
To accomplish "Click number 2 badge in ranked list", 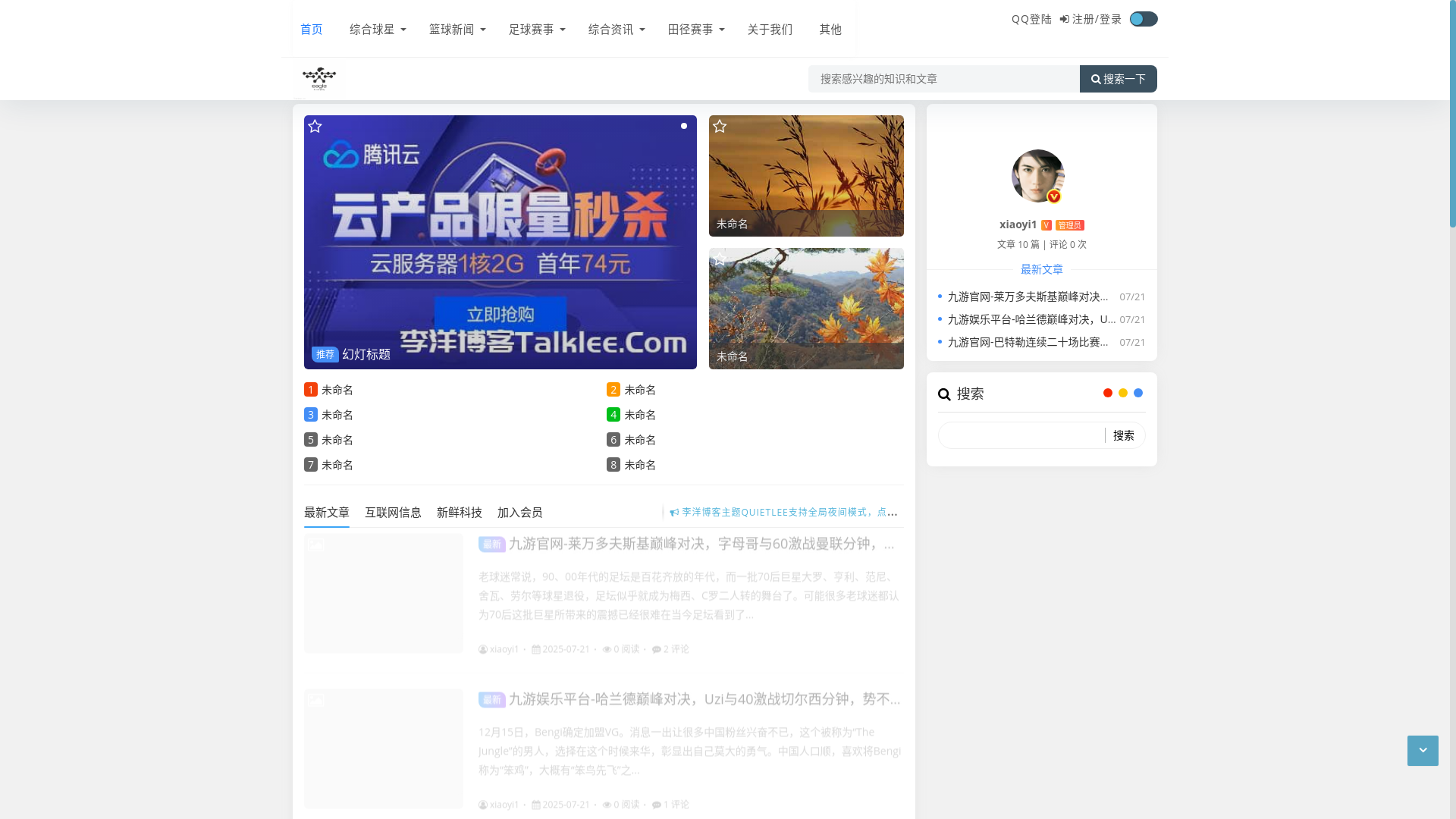I will click(x=613, y=390).
